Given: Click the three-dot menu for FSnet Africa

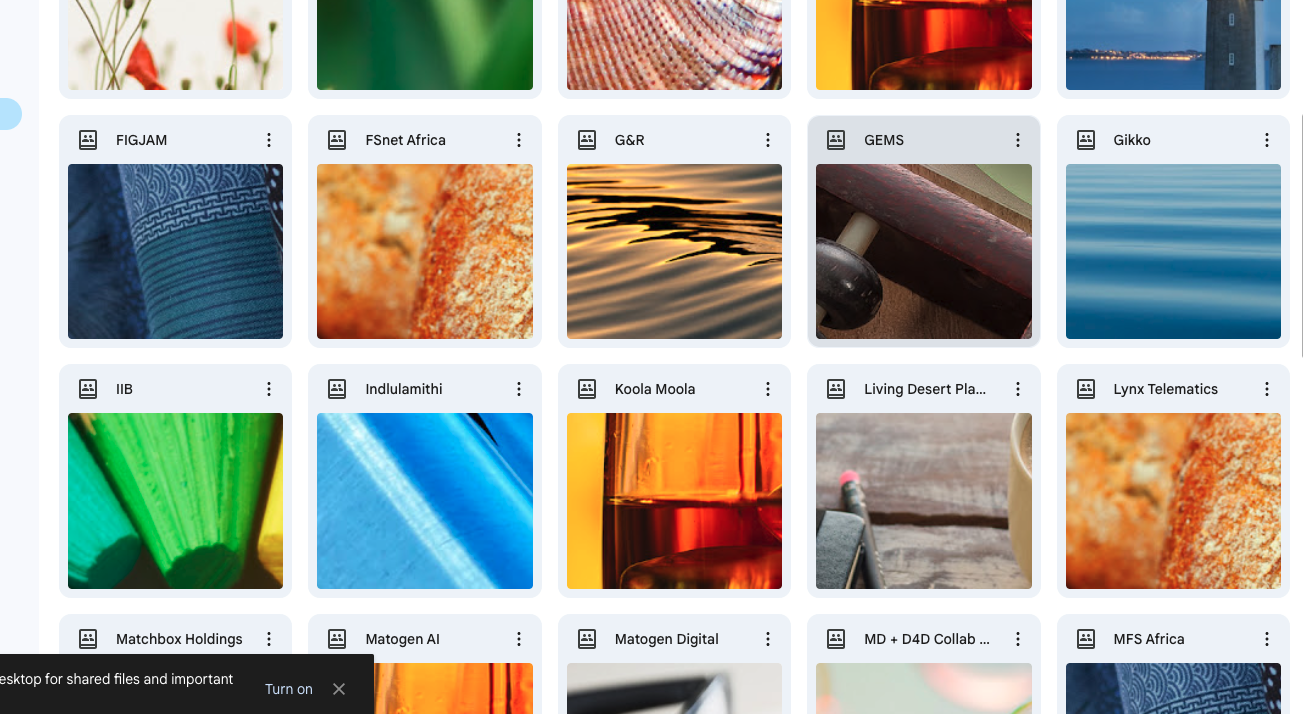Looking at the screenshot, I should point(518,140).
